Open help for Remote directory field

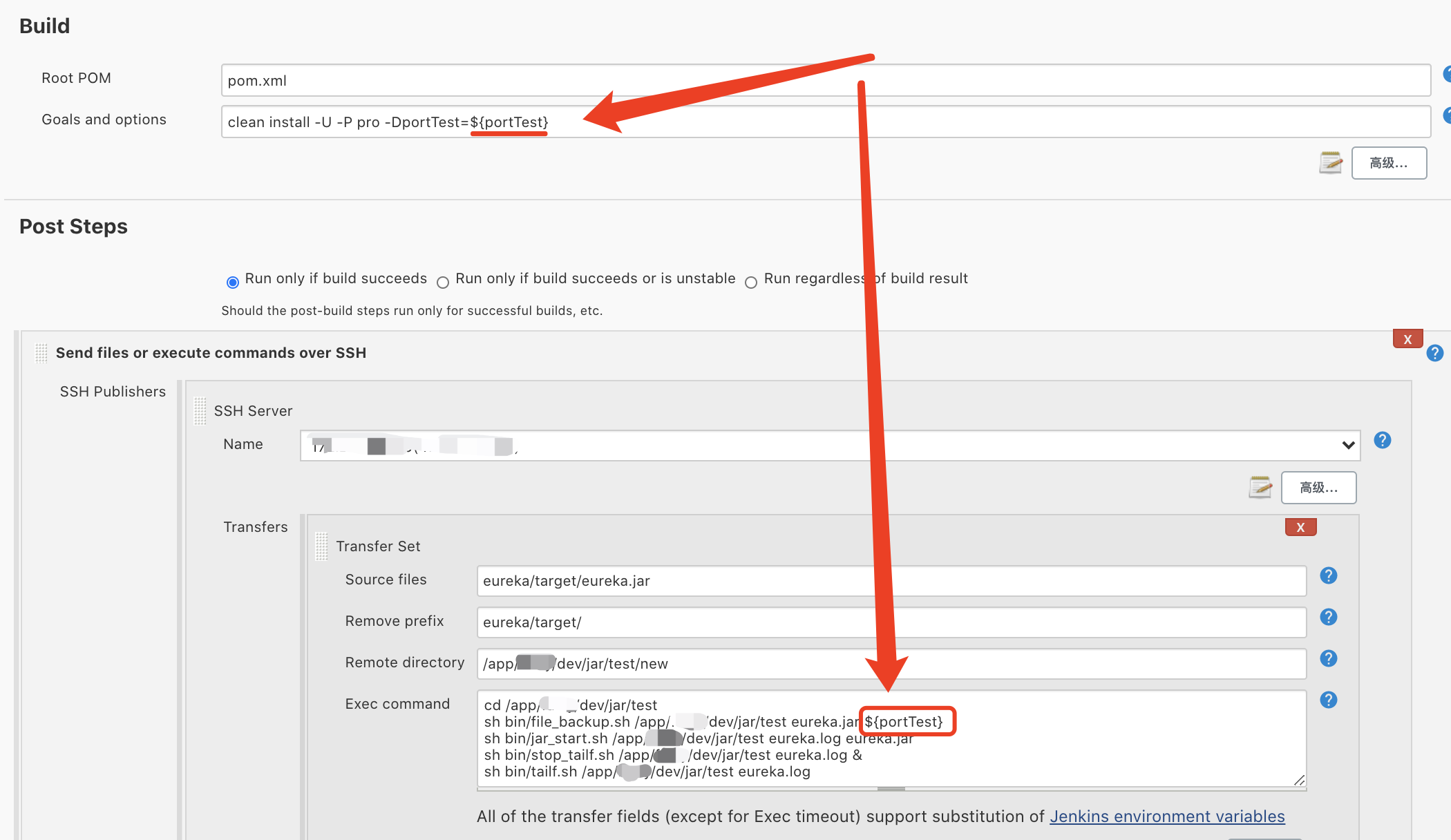pos(1328,658)
